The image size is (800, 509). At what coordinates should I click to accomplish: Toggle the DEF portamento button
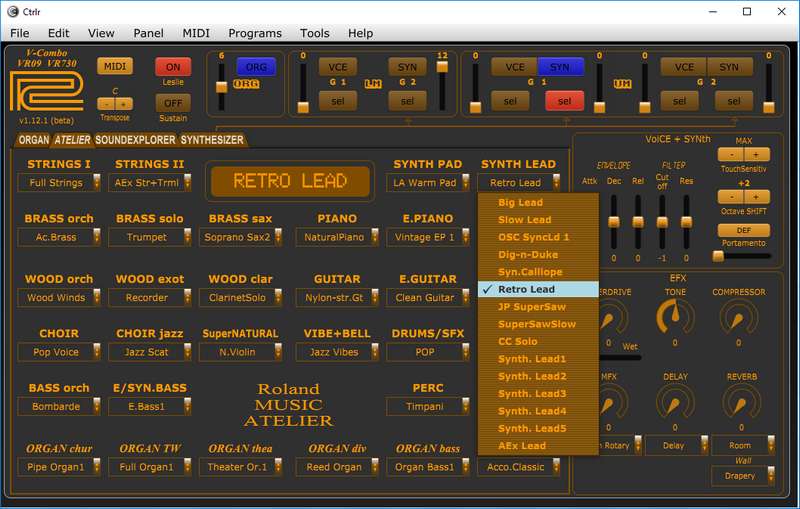(x=744, y=230)
